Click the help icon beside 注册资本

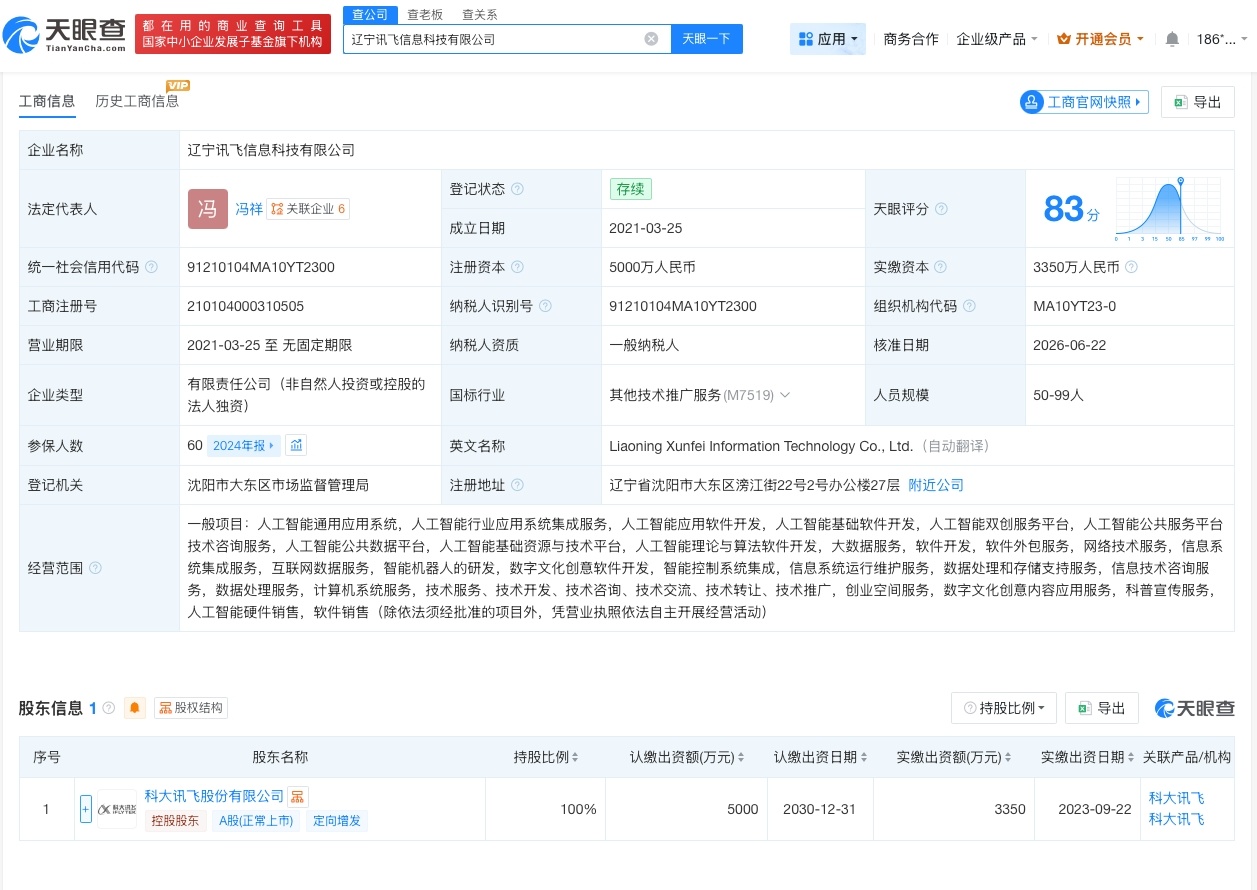(x=517, y=267)
